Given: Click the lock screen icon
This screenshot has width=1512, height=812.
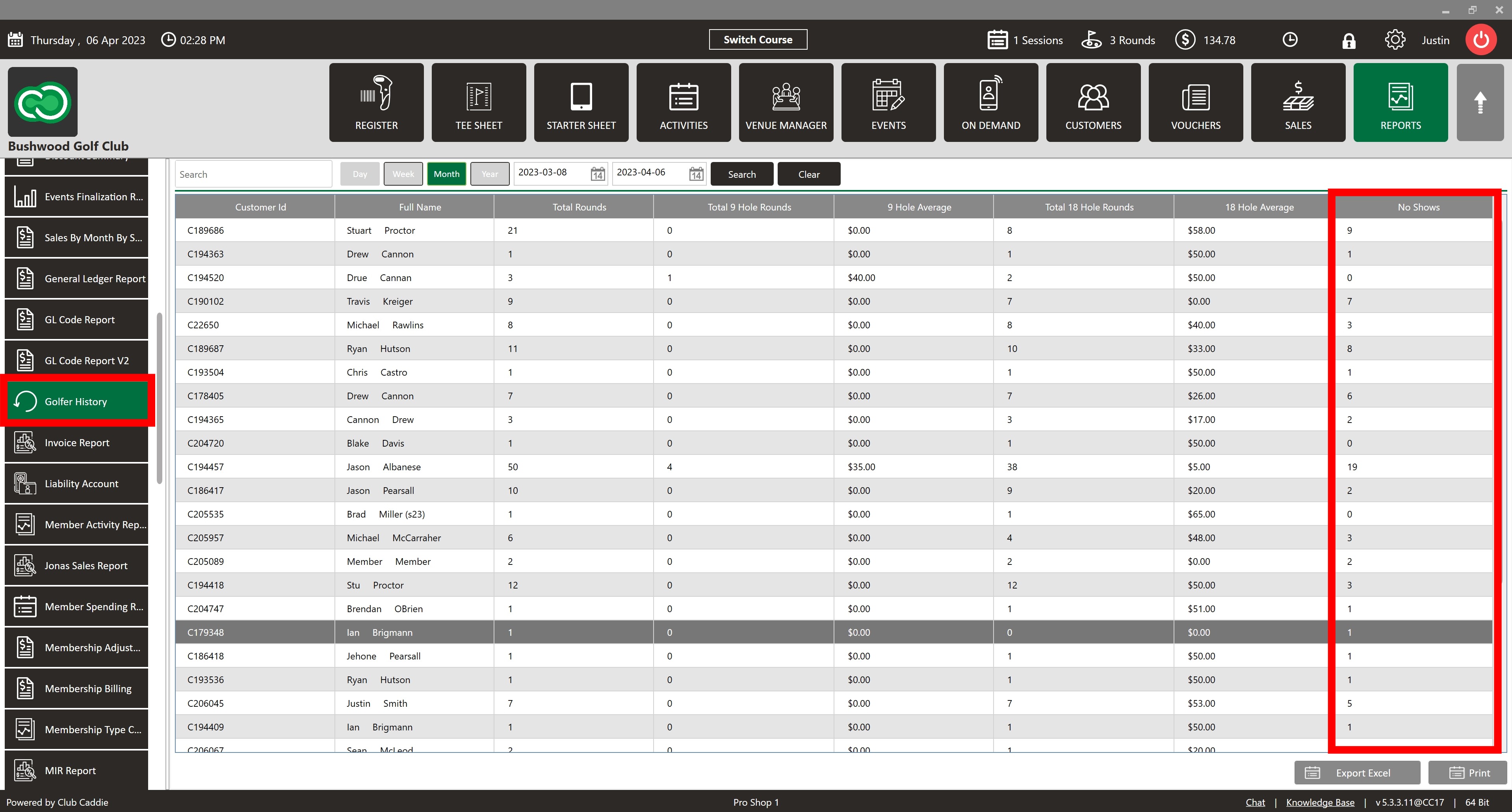Looking at the screenshot, I should (1348, 41).
